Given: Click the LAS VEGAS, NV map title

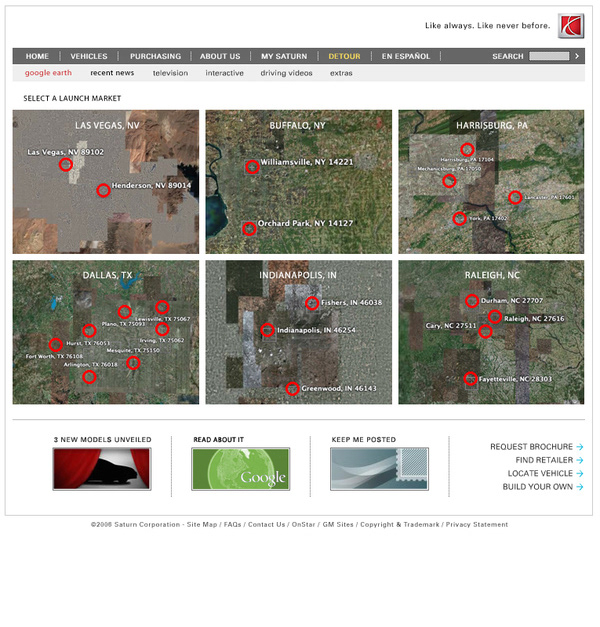Looking at the screenshot, I should point(107,126).
